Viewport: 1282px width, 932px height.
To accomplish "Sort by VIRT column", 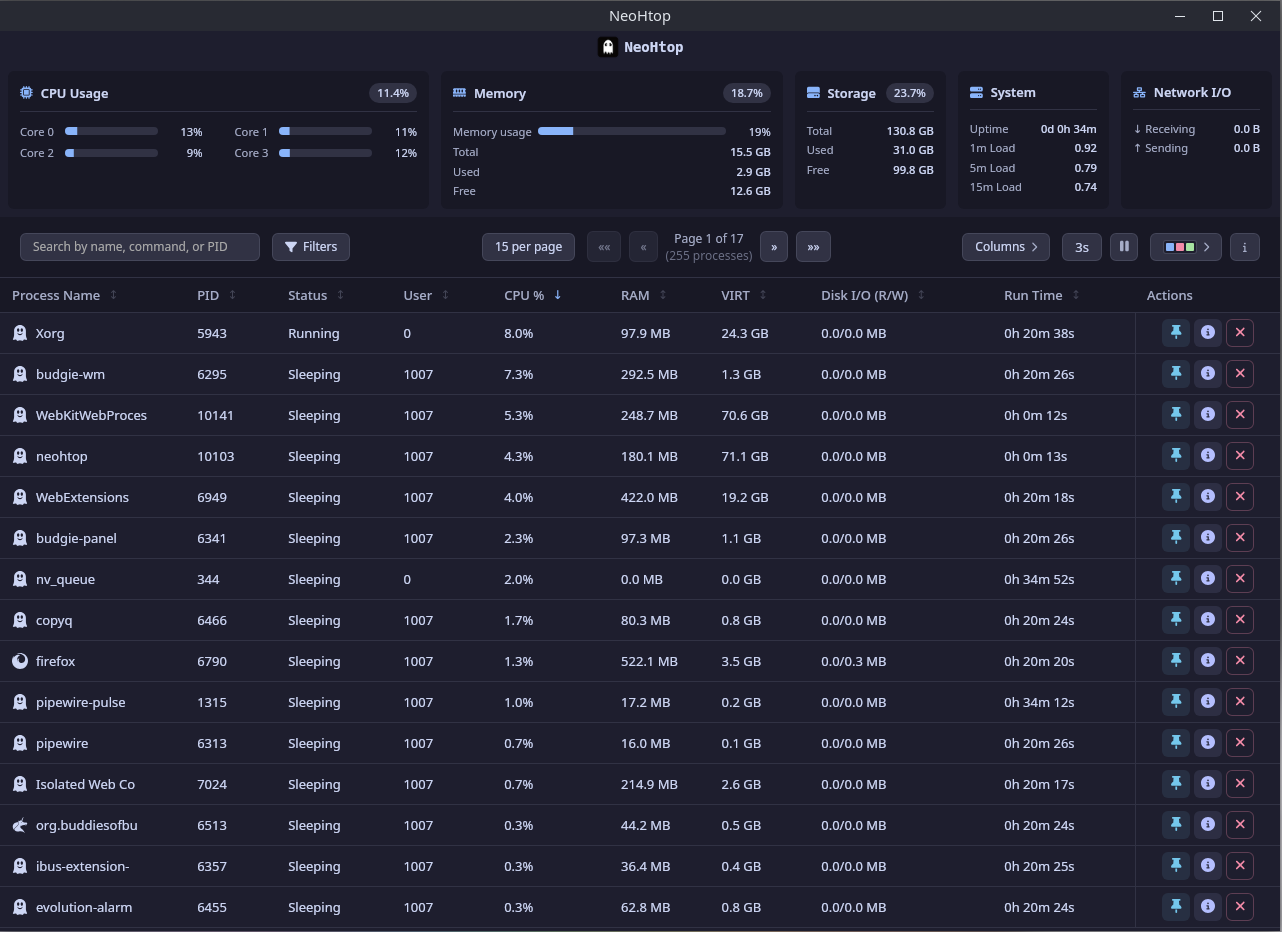I will click(744, 295).
